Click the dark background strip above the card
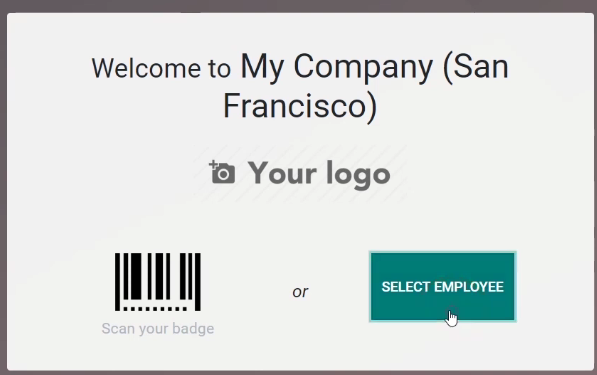Viewport: 597px width, 375px height. click(298, 5)
